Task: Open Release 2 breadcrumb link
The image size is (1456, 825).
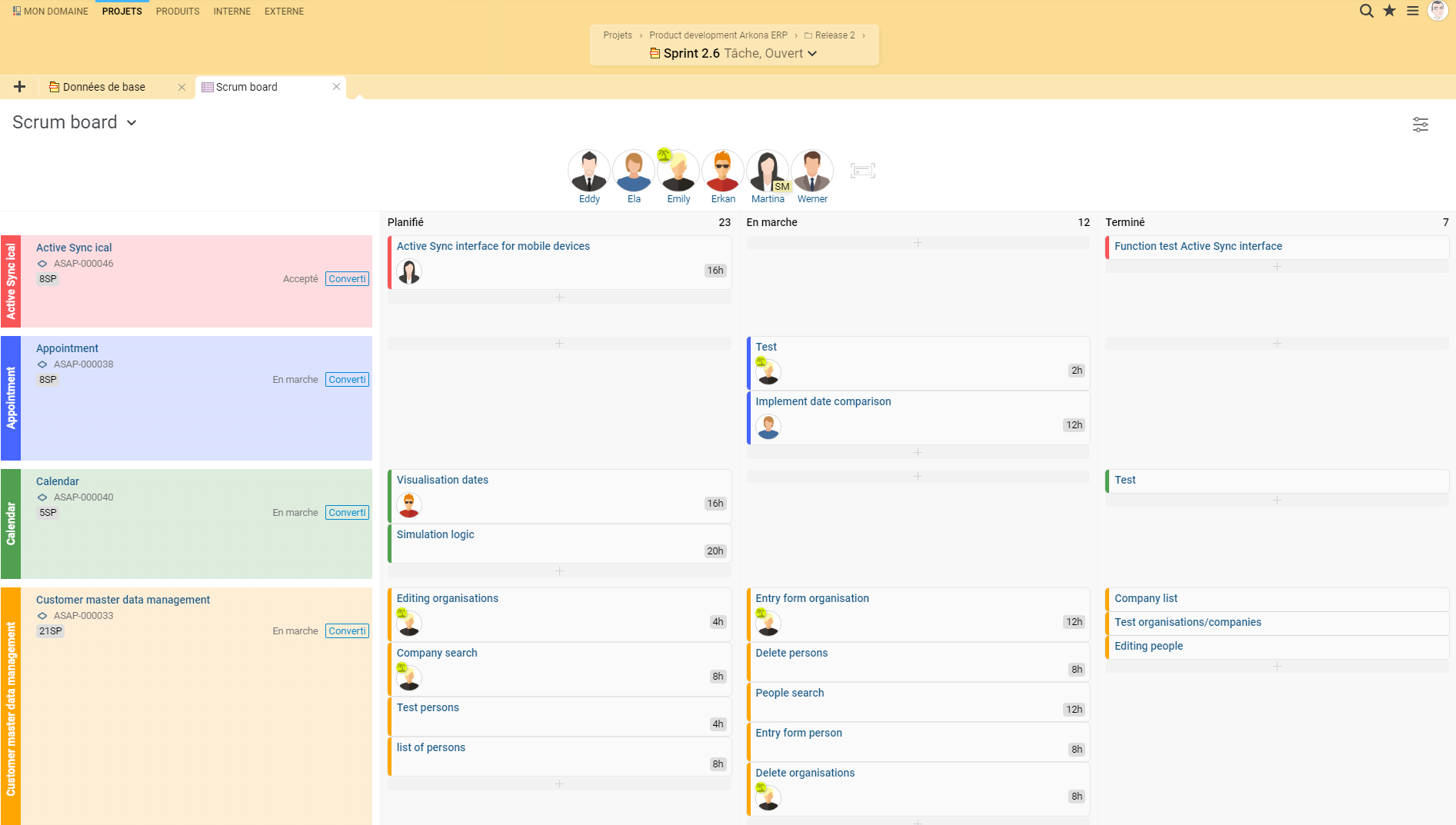Action: 830,35
